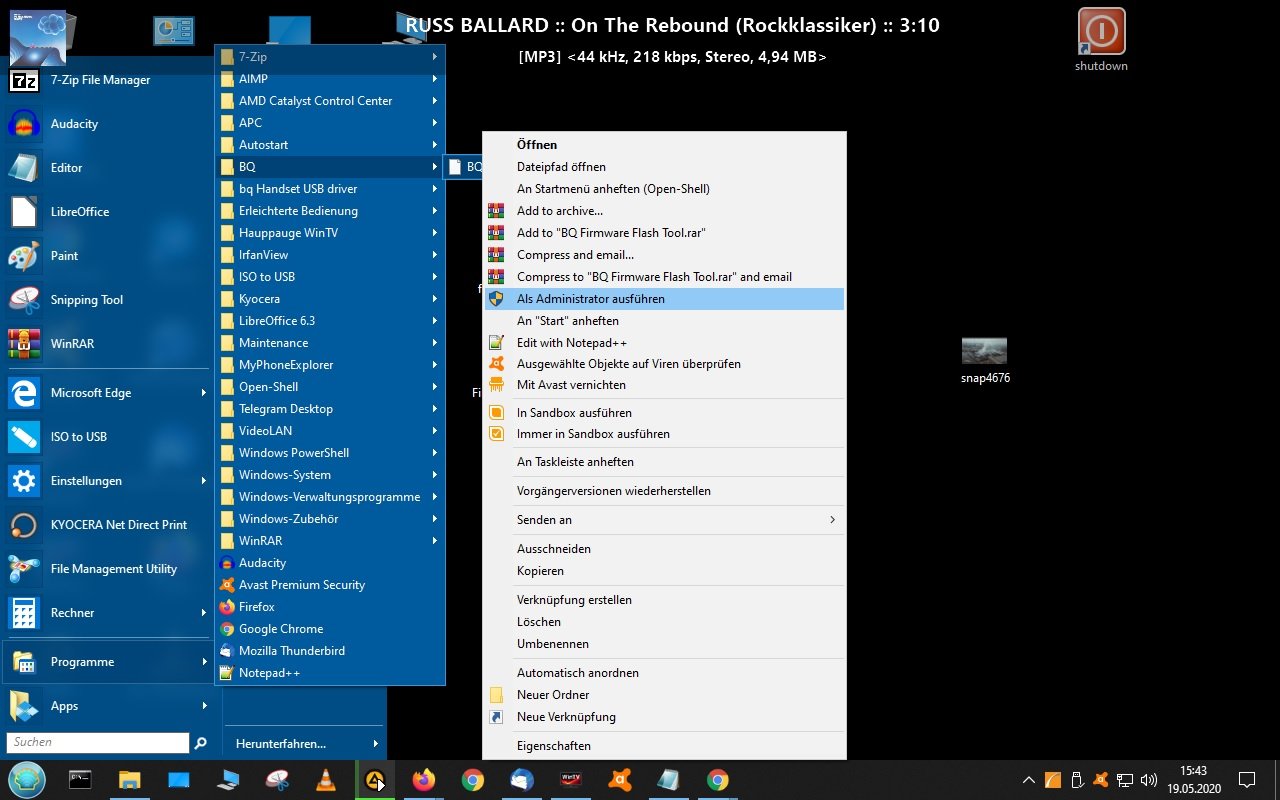The height and width of the screenshot is (800, 1280).
Task: Click the VLC cone taskbar icon
Action: click(326, 780)
